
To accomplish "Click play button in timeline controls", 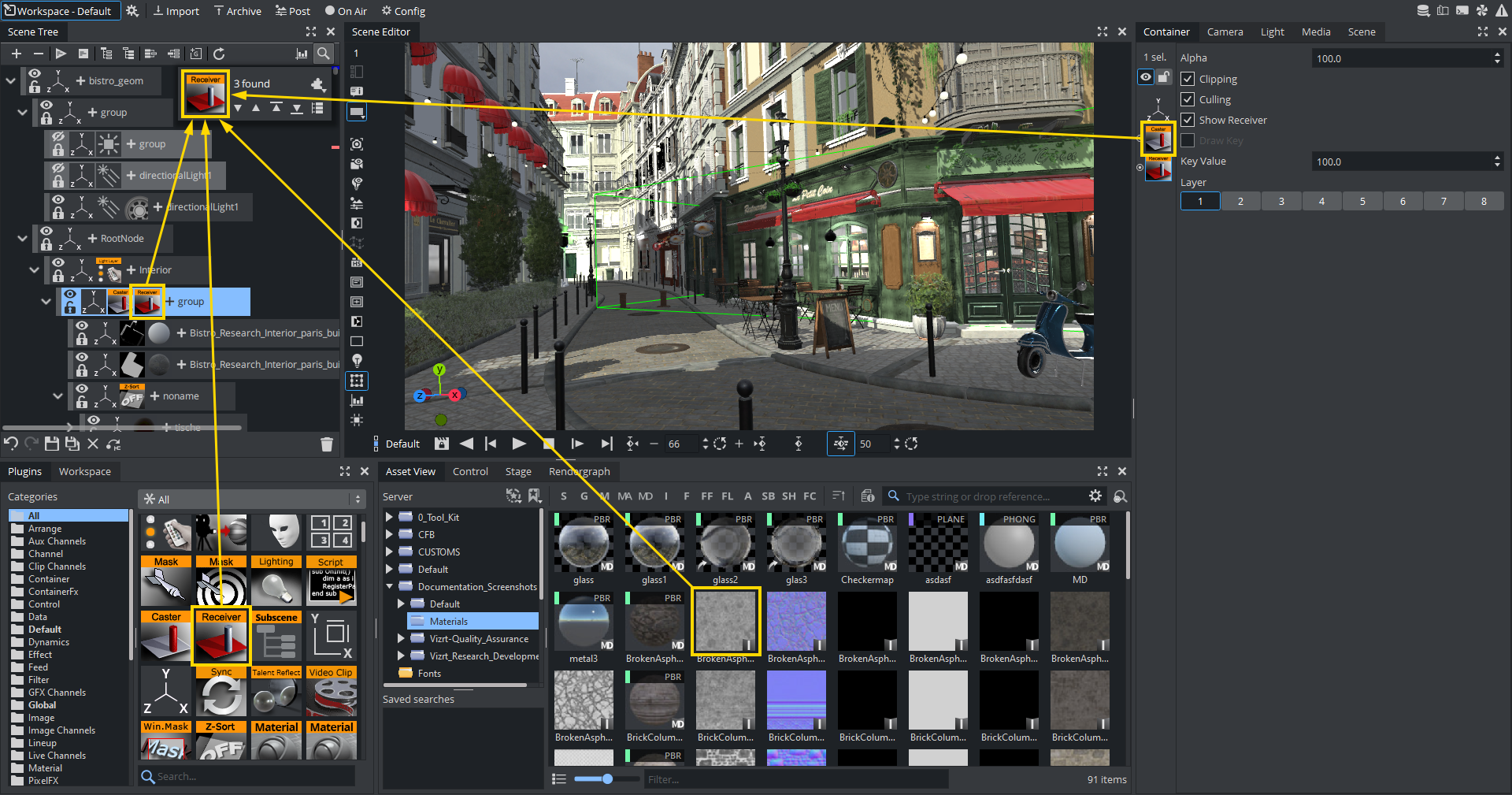I will [518, 444].
